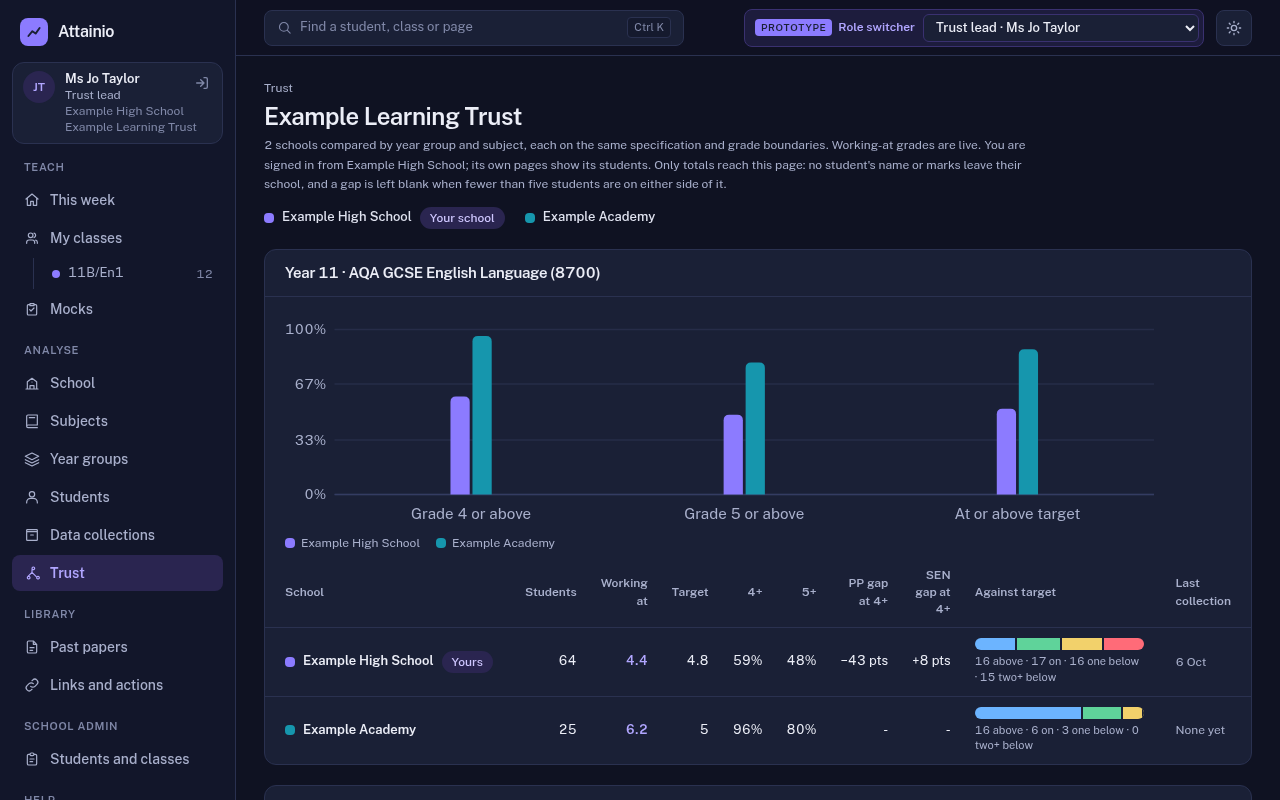The width and height of the screenshot is (1280, 800).
Task: Click the people icon next to My classes
Action: (x=32, y=238)
